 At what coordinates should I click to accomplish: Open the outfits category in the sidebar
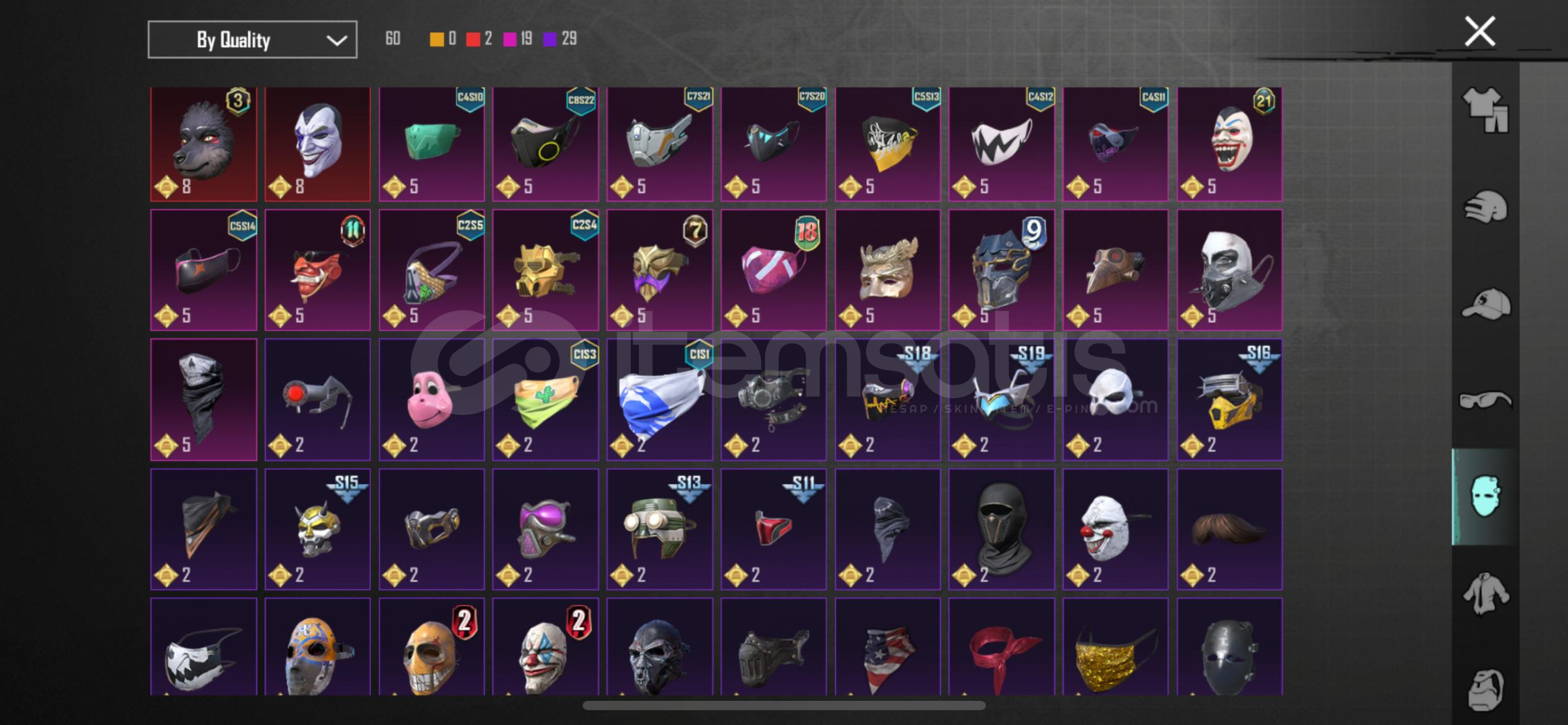[1485, 110]
